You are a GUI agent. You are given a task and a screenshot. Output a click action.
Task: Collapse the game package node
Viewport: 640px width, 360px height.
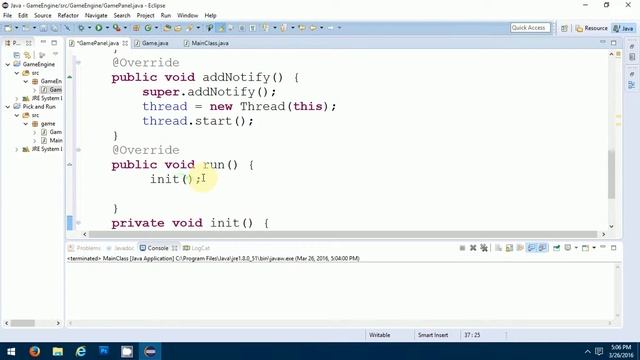[26, 124]
